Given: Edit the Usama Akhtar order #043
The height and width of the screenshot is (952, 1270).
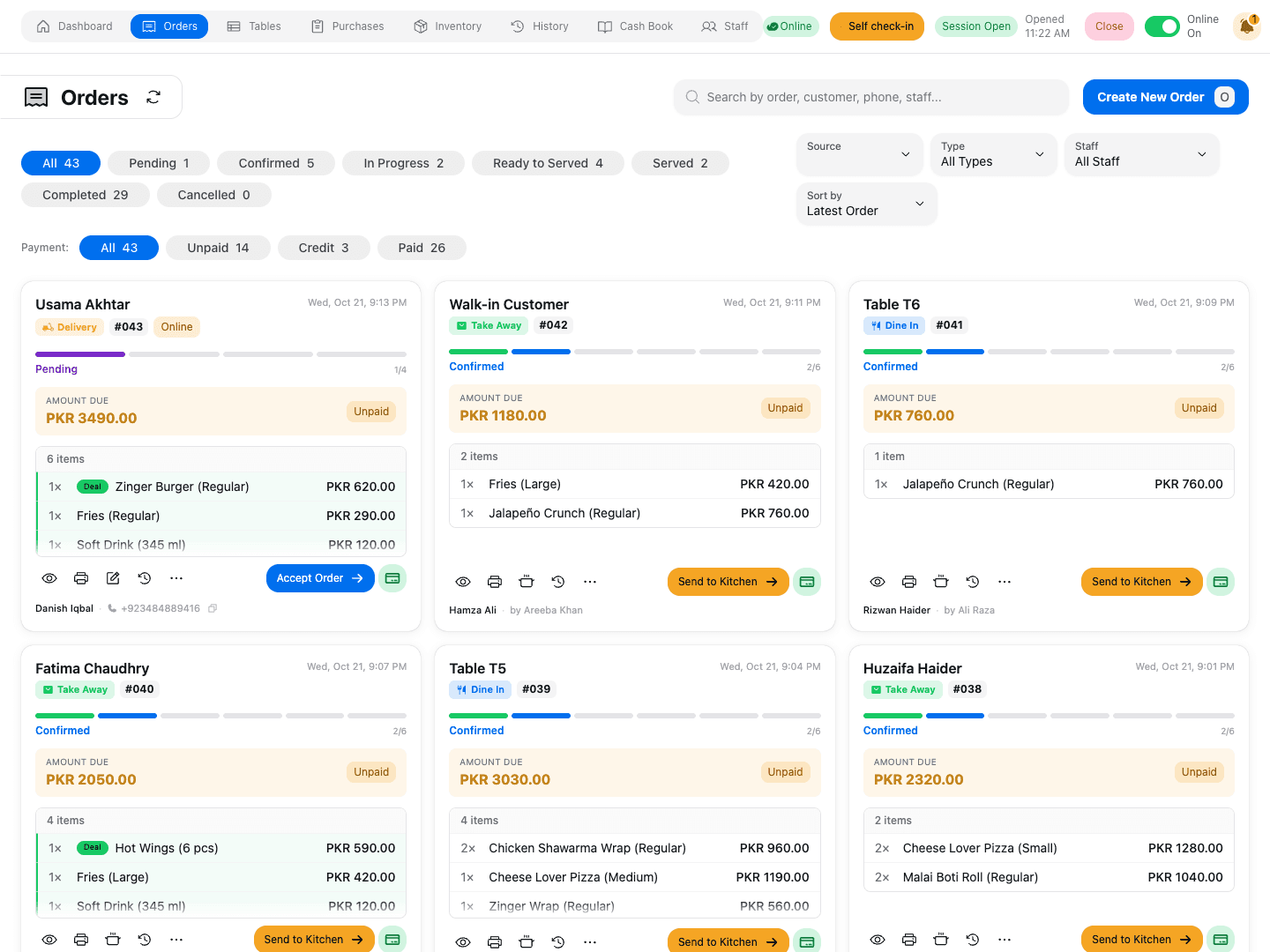Looking at the screenshot, I should tap(113, 578).
